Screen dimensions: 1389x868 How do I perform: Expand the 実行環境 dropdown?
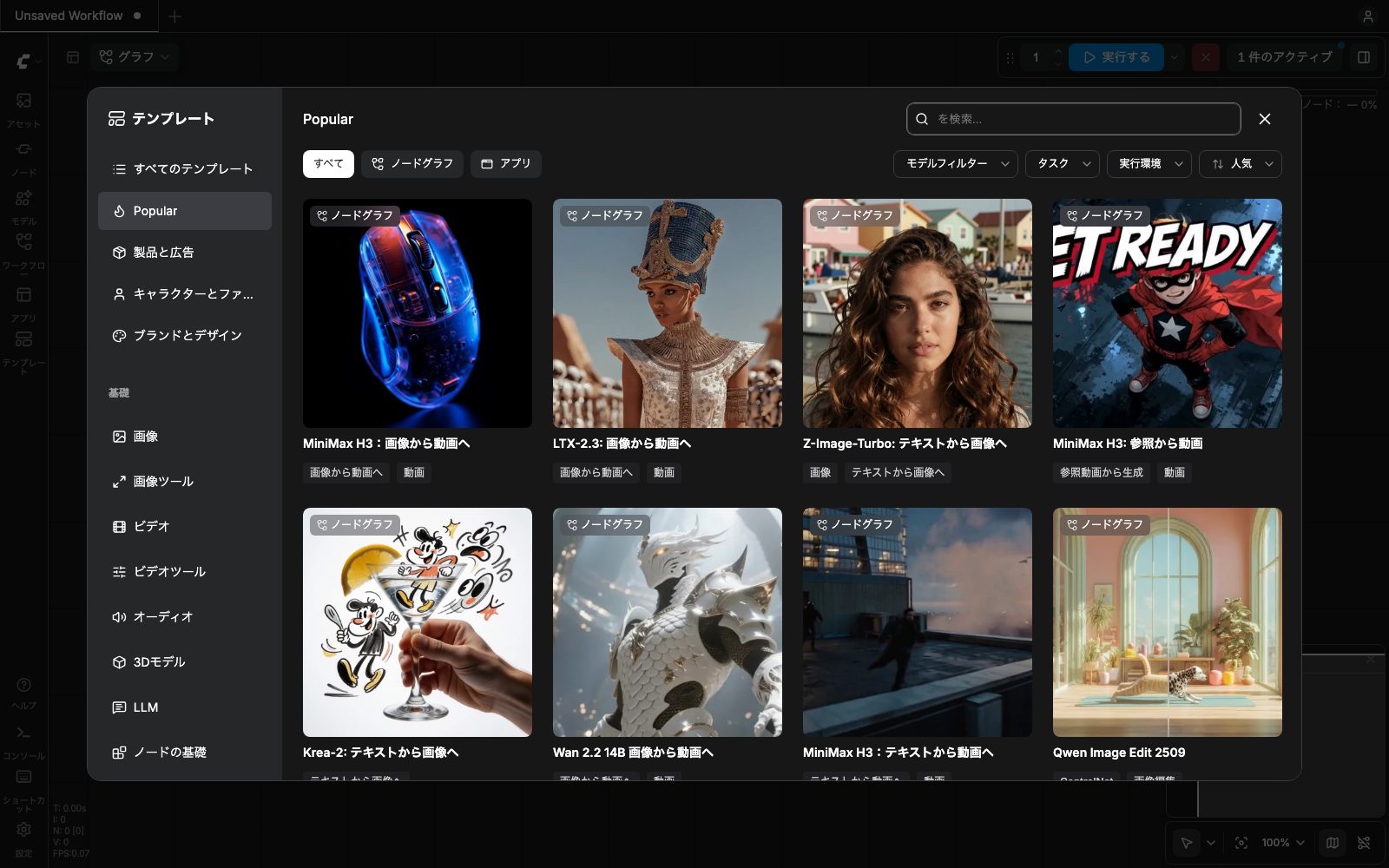(1149, 164)
